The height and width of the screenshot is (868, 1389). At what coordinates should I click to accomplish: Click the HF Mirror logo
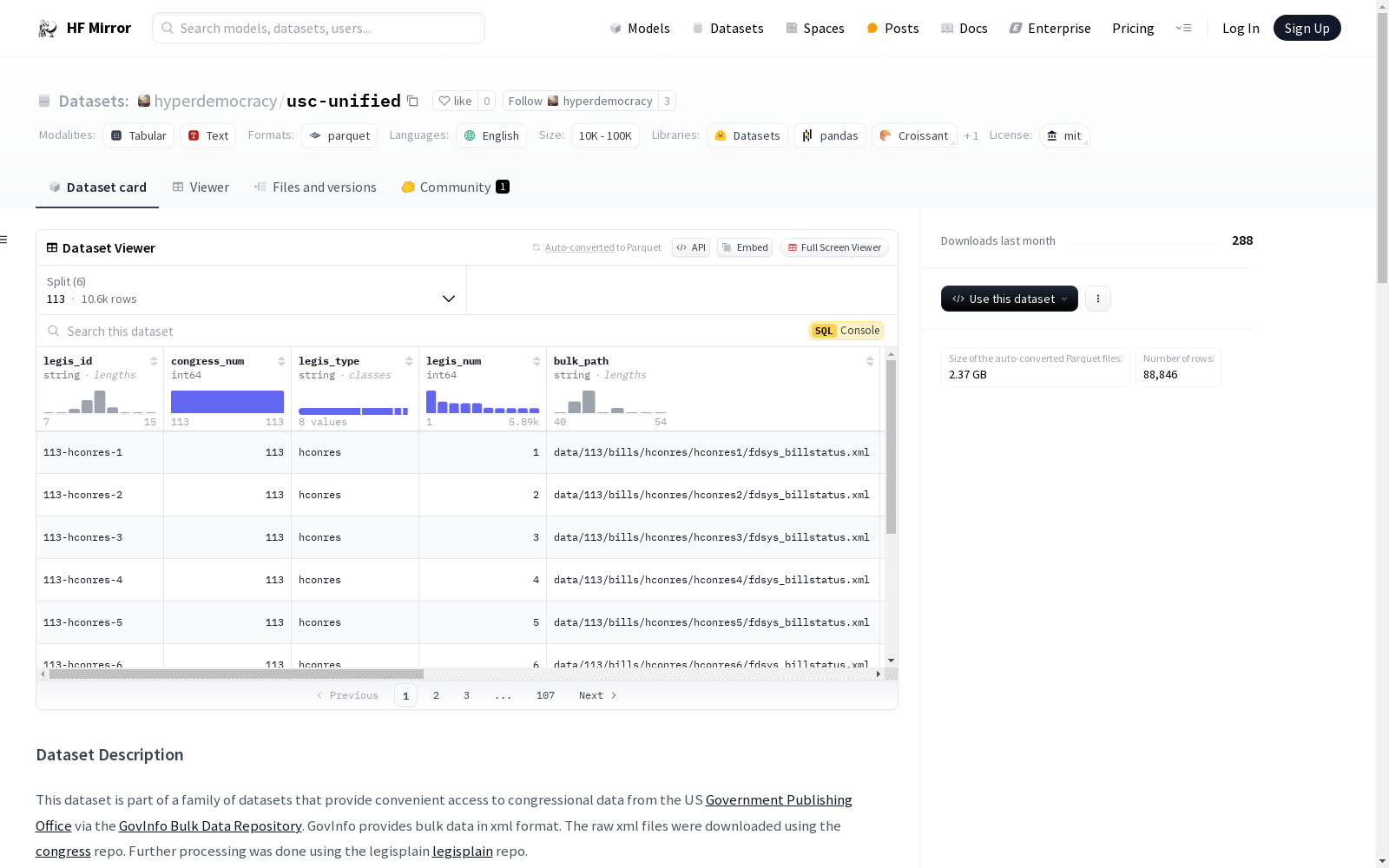tap(84, 28)
